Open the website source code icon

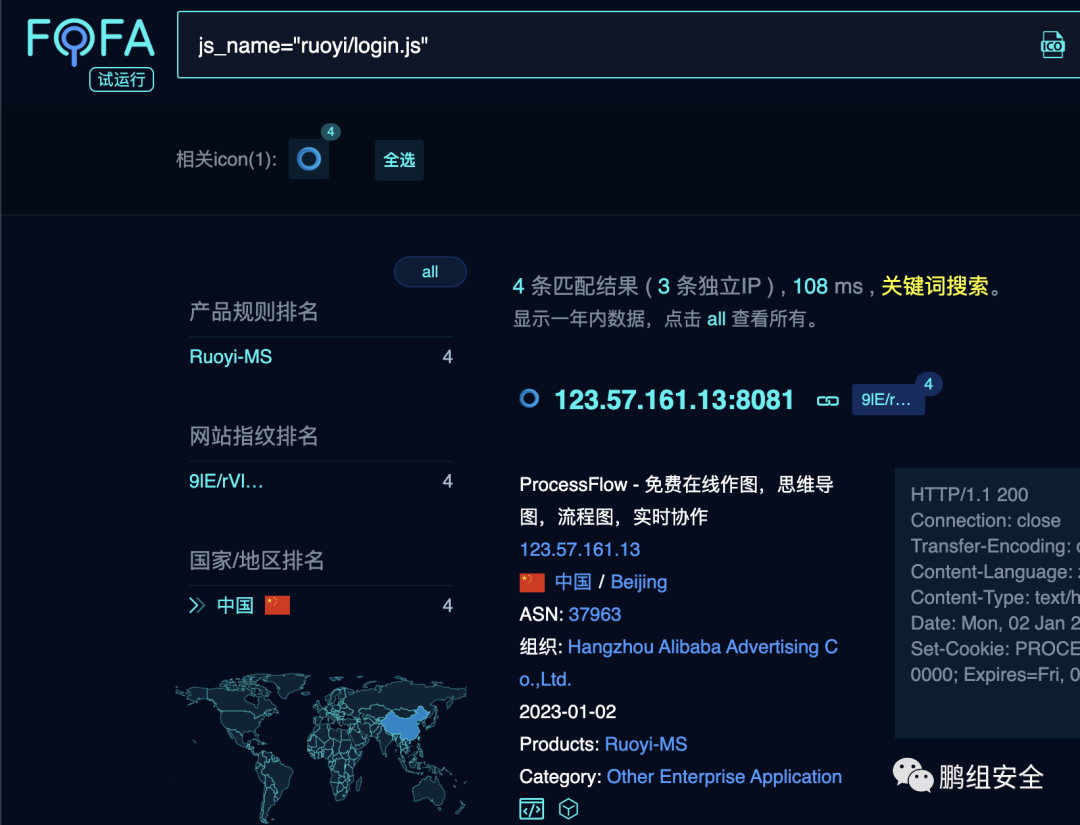(531, 808)
